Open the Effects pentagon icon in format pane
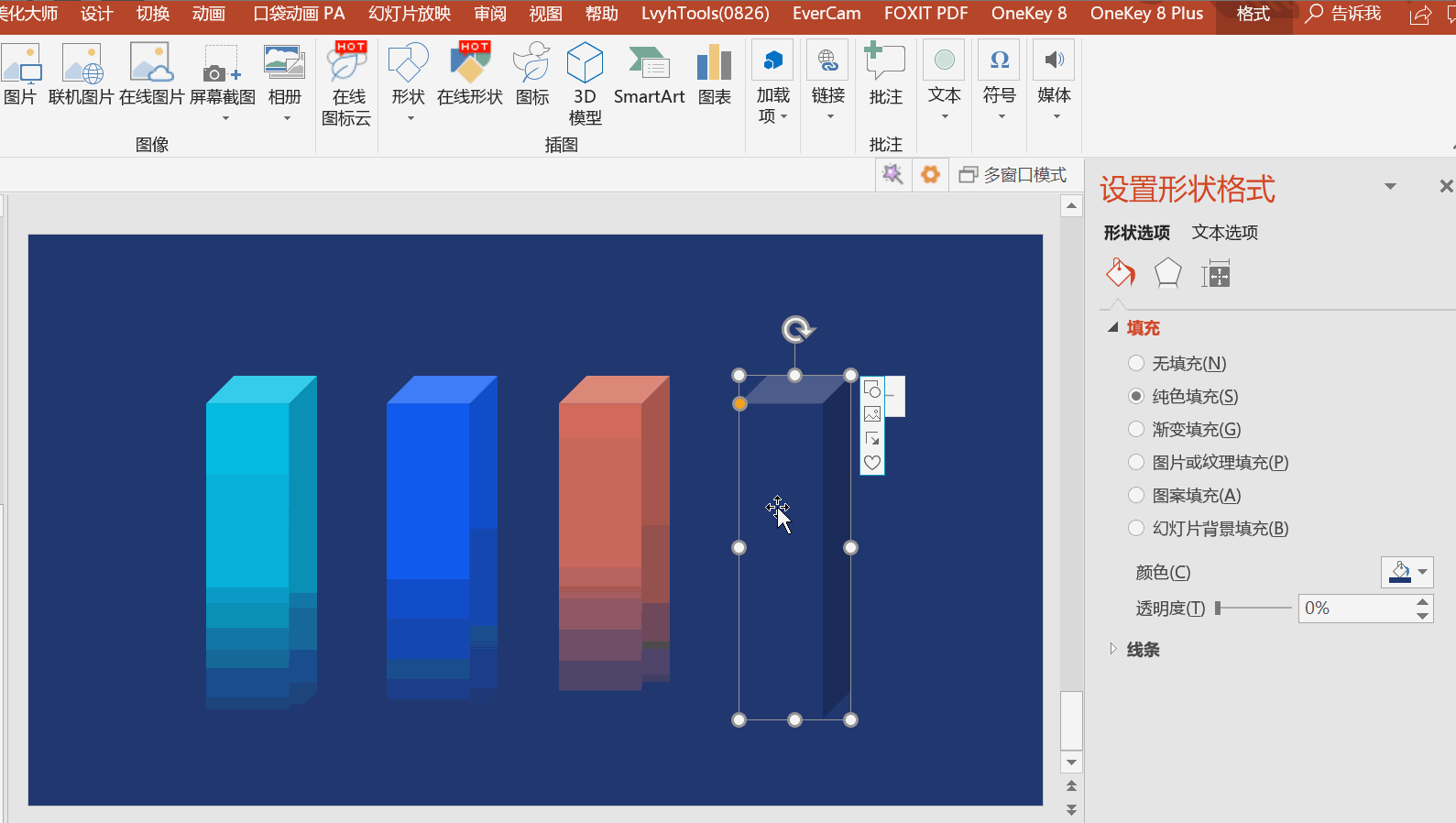 (1167, 273)
